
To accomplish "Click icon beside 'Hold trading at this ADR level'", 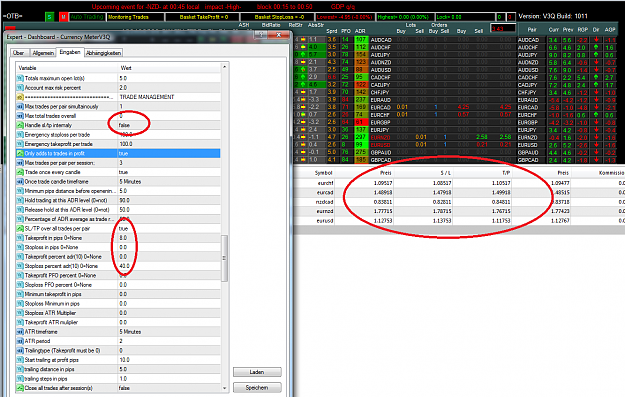I will pyautogui.click(x=20, y=200).
